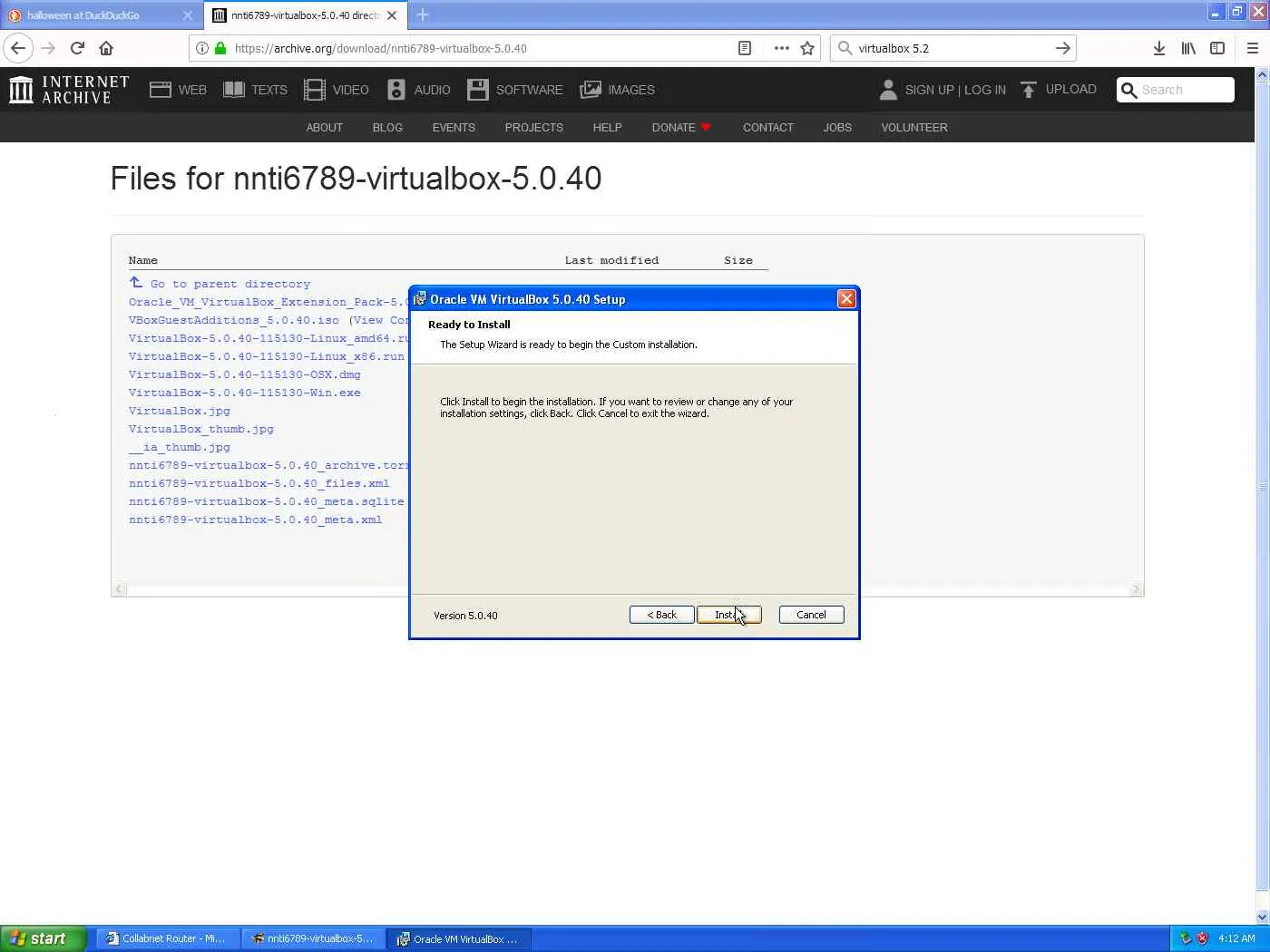Close the halloween at DuckDuckGo tab
Screen dimensions: 1270x952
click(x=188, y=15)
